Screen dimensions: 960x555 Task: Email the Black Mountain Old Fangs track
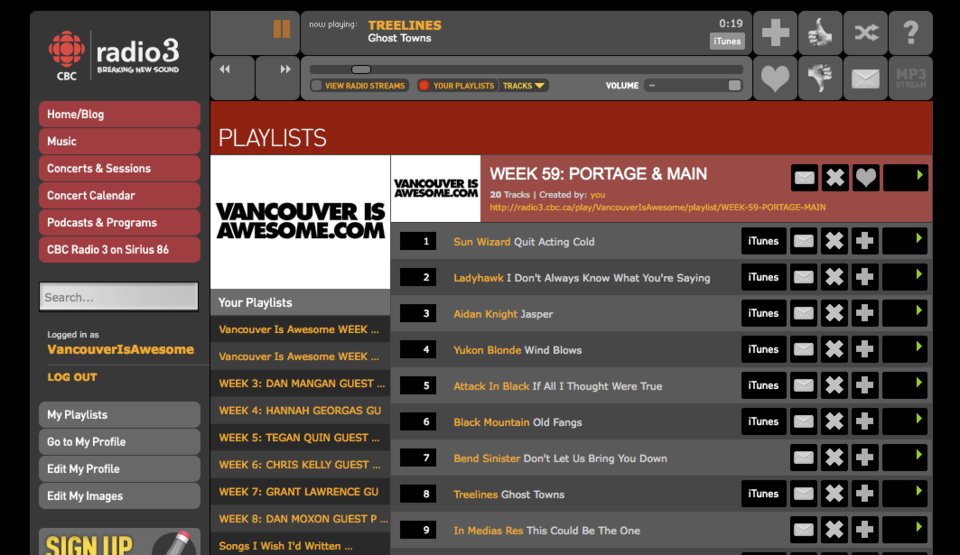click(803, 422)
